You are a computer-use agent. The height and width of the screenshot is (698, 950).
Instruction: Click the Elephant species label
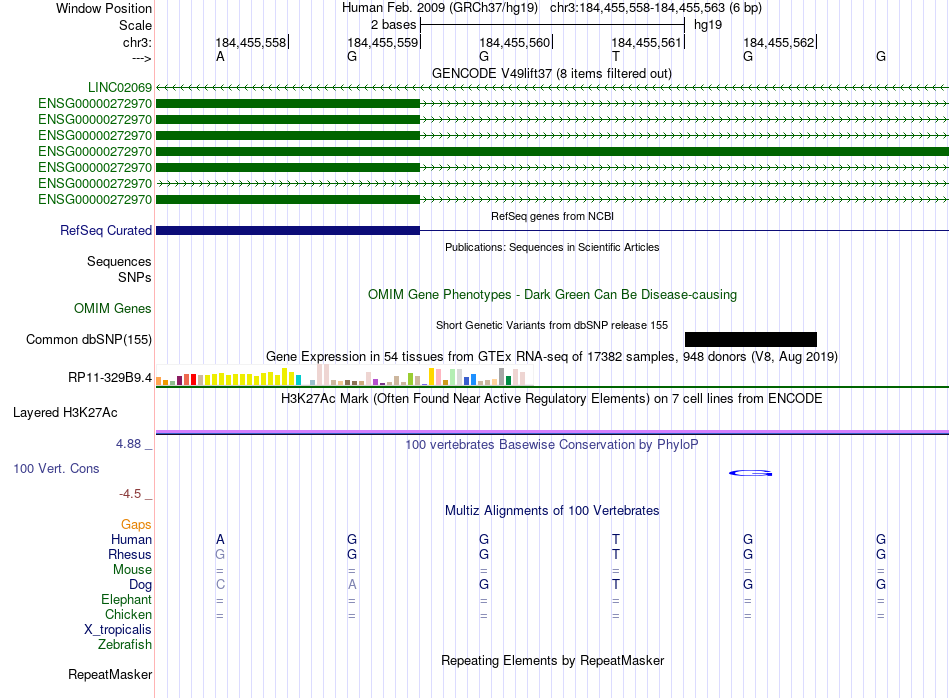[x=127, y=600]
